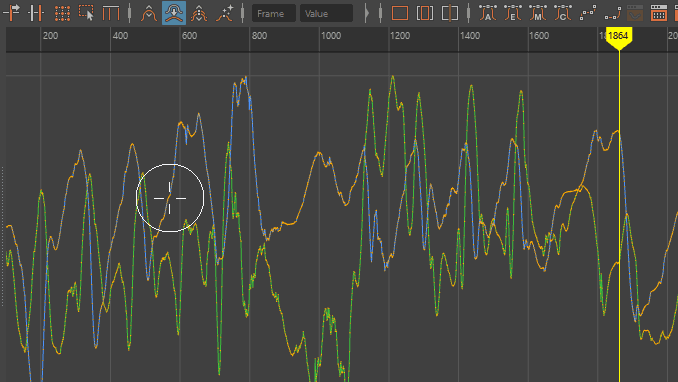
Task: Toggle off the highlighted Smooth curve sculpt tool
Action: tap(174, 13)
